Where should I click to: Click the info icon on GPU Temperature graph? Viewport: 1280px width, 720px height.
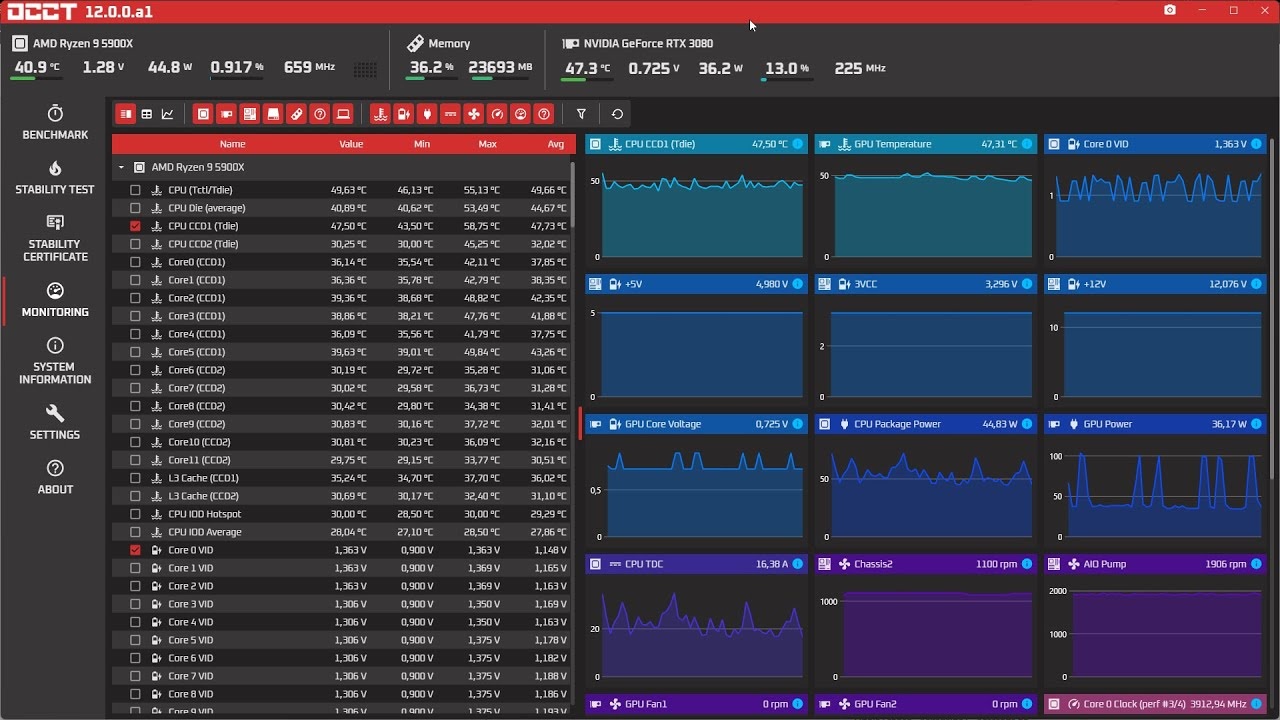1027,144
